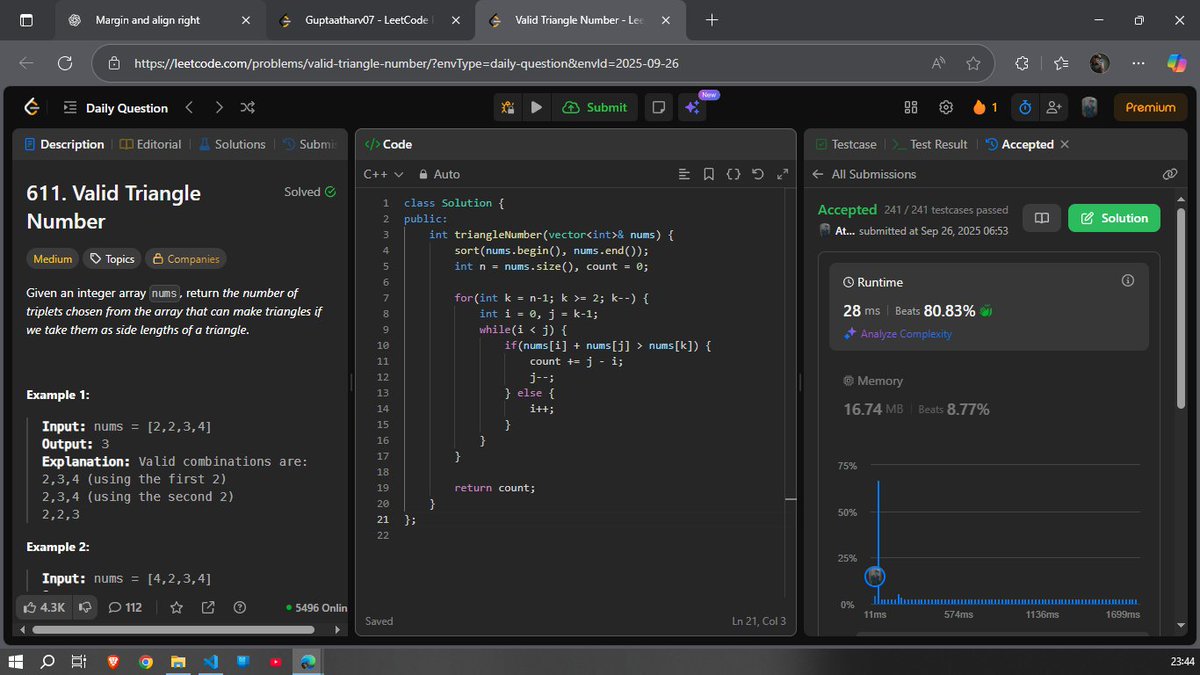Bookmark the code with the bookmark icon
Screen dimensions: 1200x675
709,173
